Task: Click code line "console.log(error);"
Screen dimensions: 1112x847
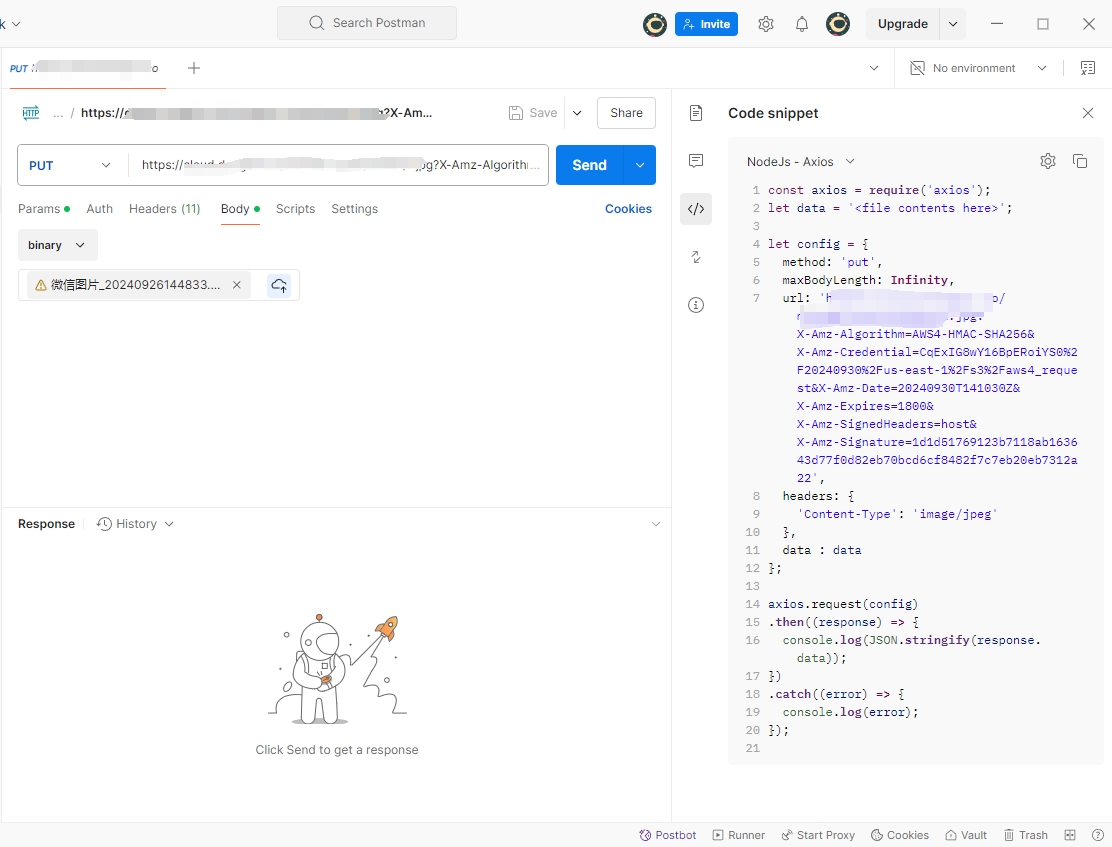Action: point(850,712)
